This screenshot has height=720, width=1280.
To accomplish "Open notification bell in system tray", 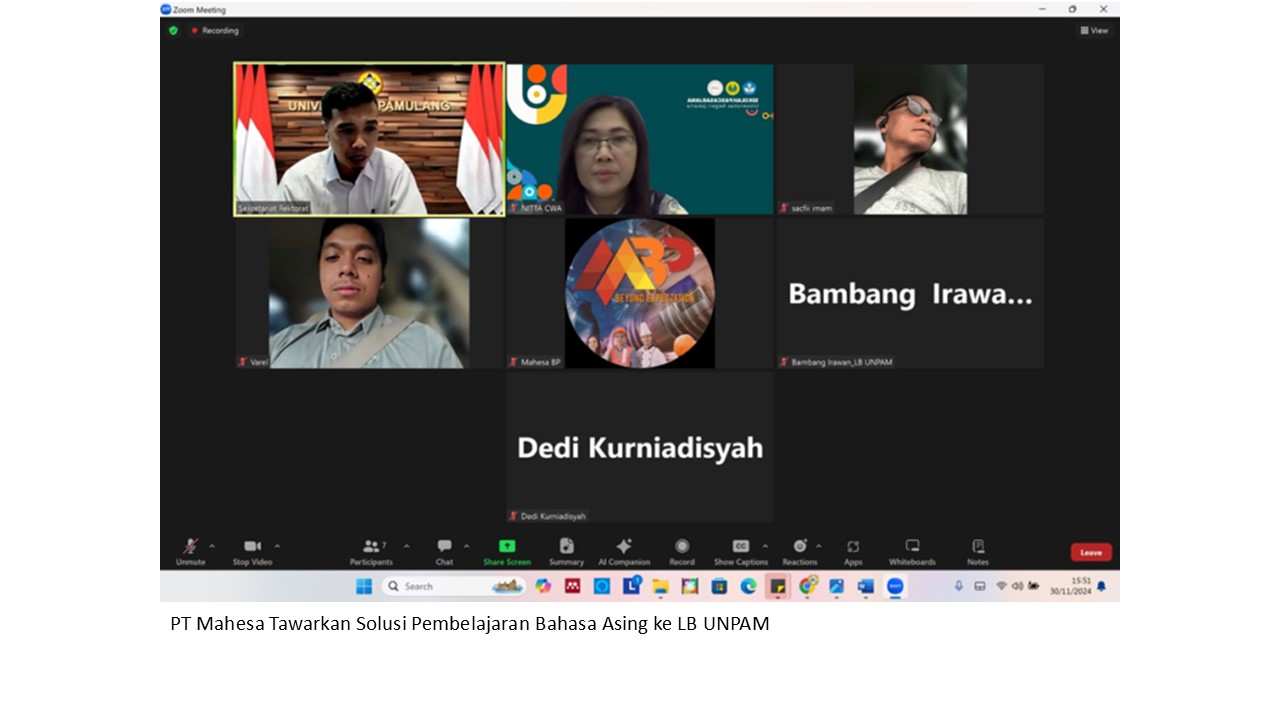I will pos(1102,586).
